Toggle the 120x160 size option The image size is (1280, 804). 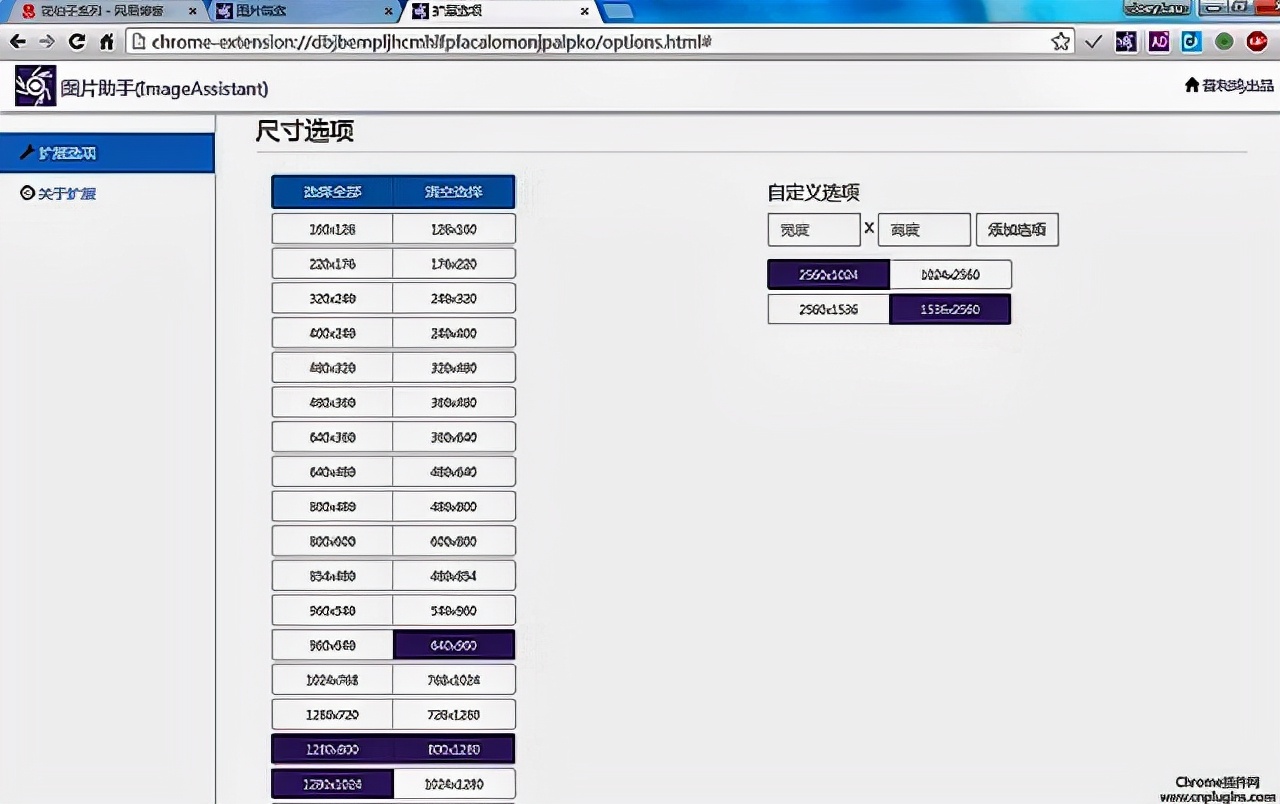coord(454,229)
